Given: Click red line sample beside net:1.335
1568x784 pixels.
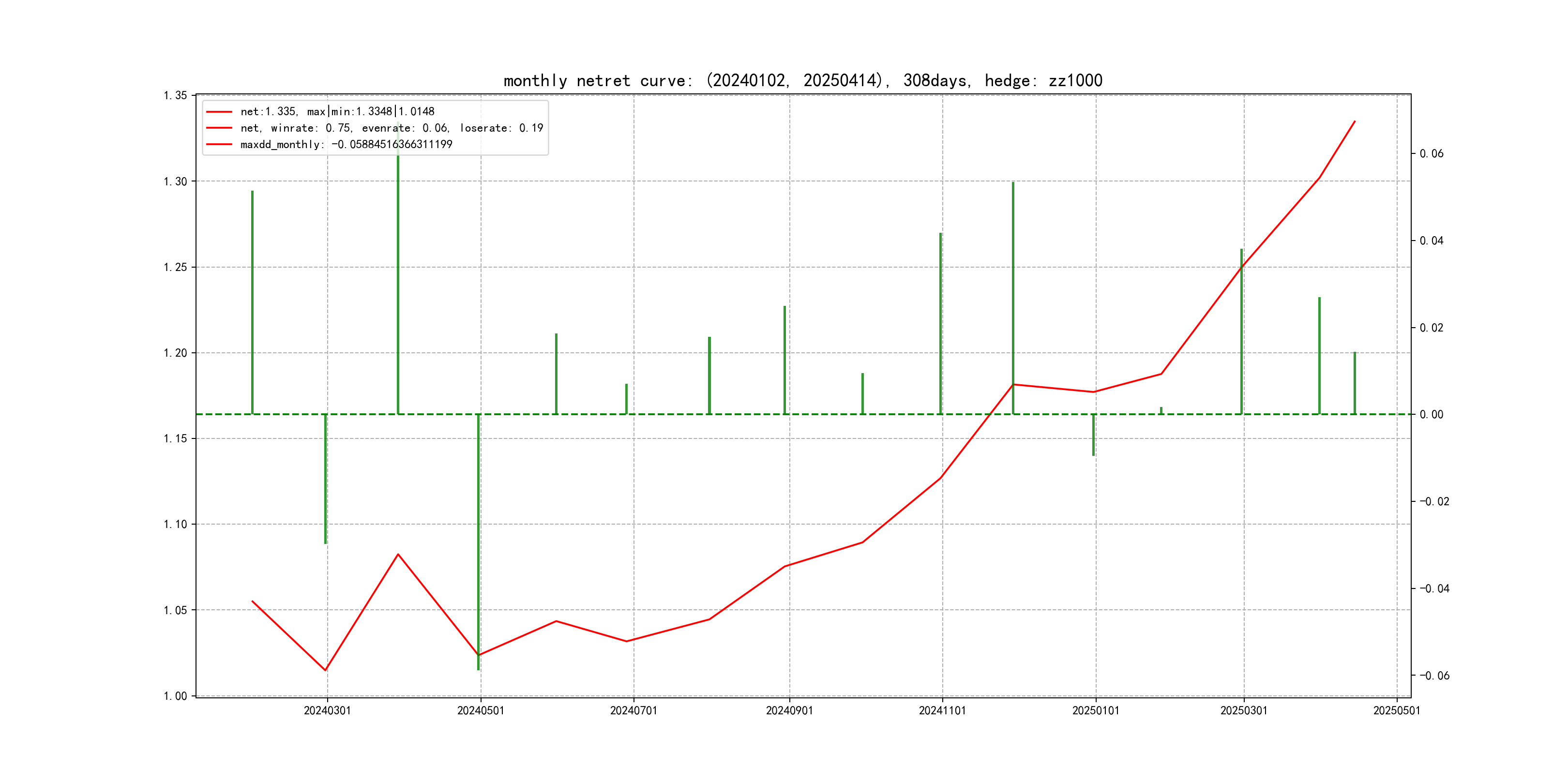Looking at the screenshot, I should [219, 111].
